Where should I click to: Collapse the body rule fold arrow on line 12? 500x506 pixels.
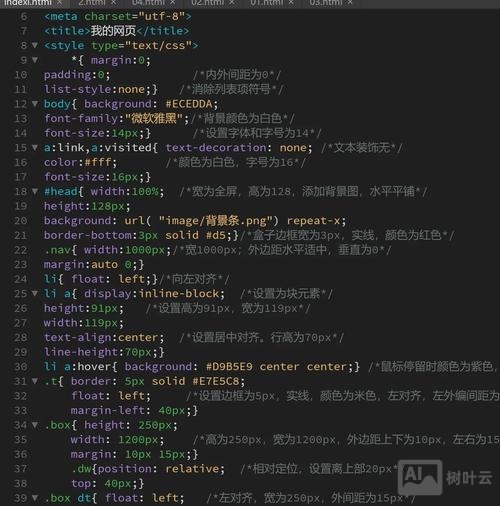coord(35,104)
